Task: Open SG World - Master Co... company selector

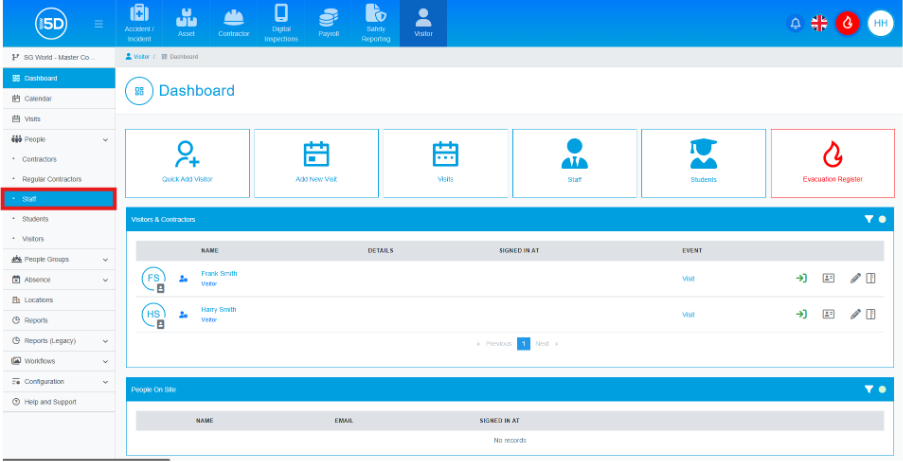Action: 59,57
